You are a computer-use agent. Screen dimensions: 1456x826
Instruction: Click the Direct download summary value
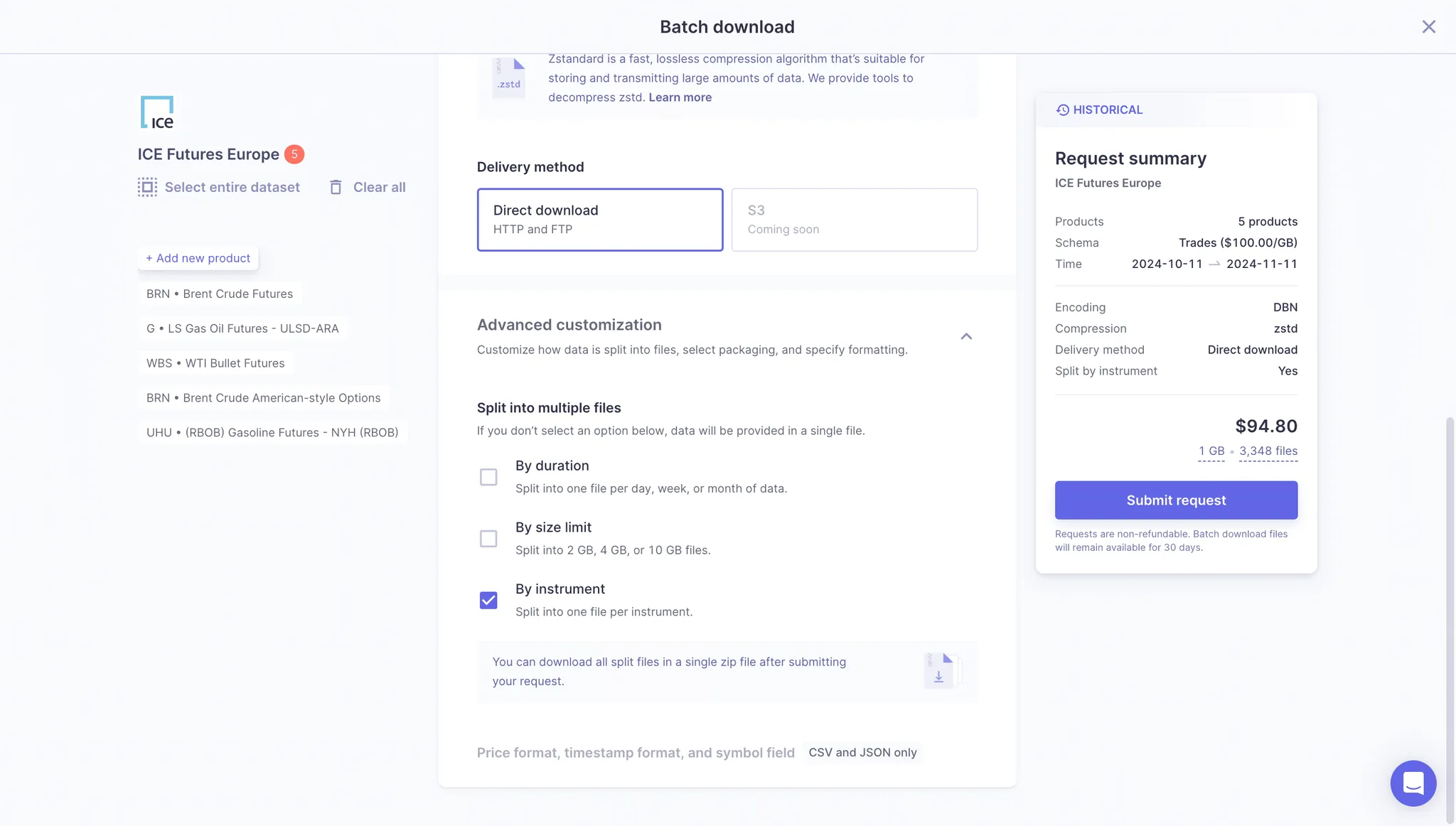1252,350
